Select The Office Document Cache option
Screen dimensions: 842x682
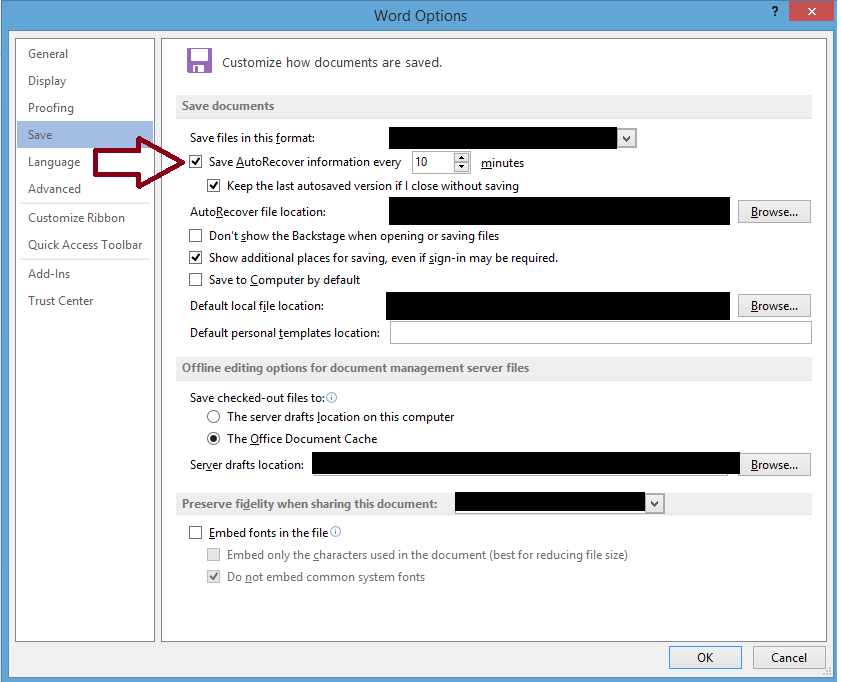pyautogui.click(x=214, y=439)
